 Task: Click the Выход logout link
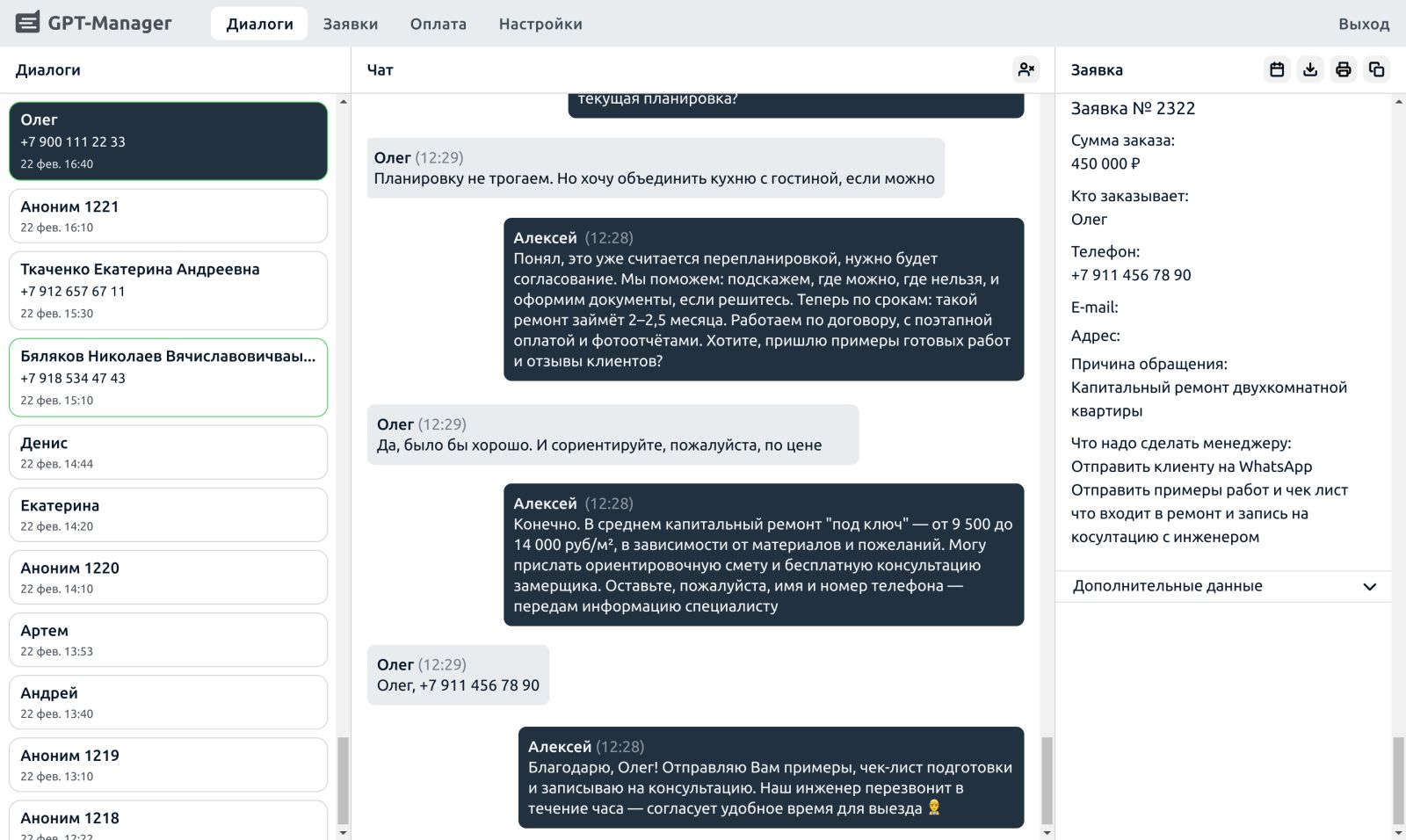(x=1363, y=24)
